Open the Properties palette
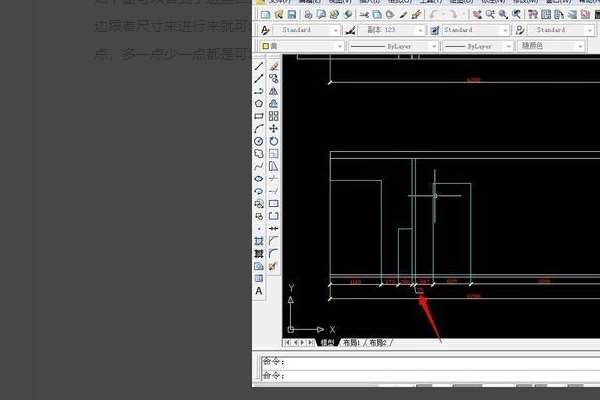Screen dimensions: 600x400 pyautogui.click(x=533, y=15)
